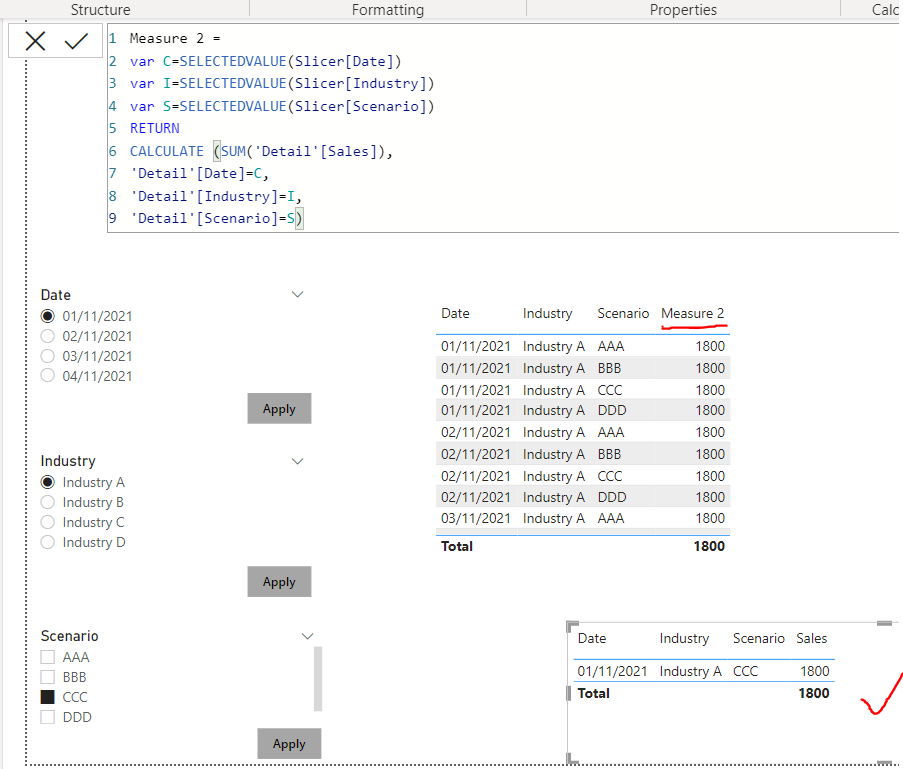Sort Measure 2 table by Date header

[455, 313]
